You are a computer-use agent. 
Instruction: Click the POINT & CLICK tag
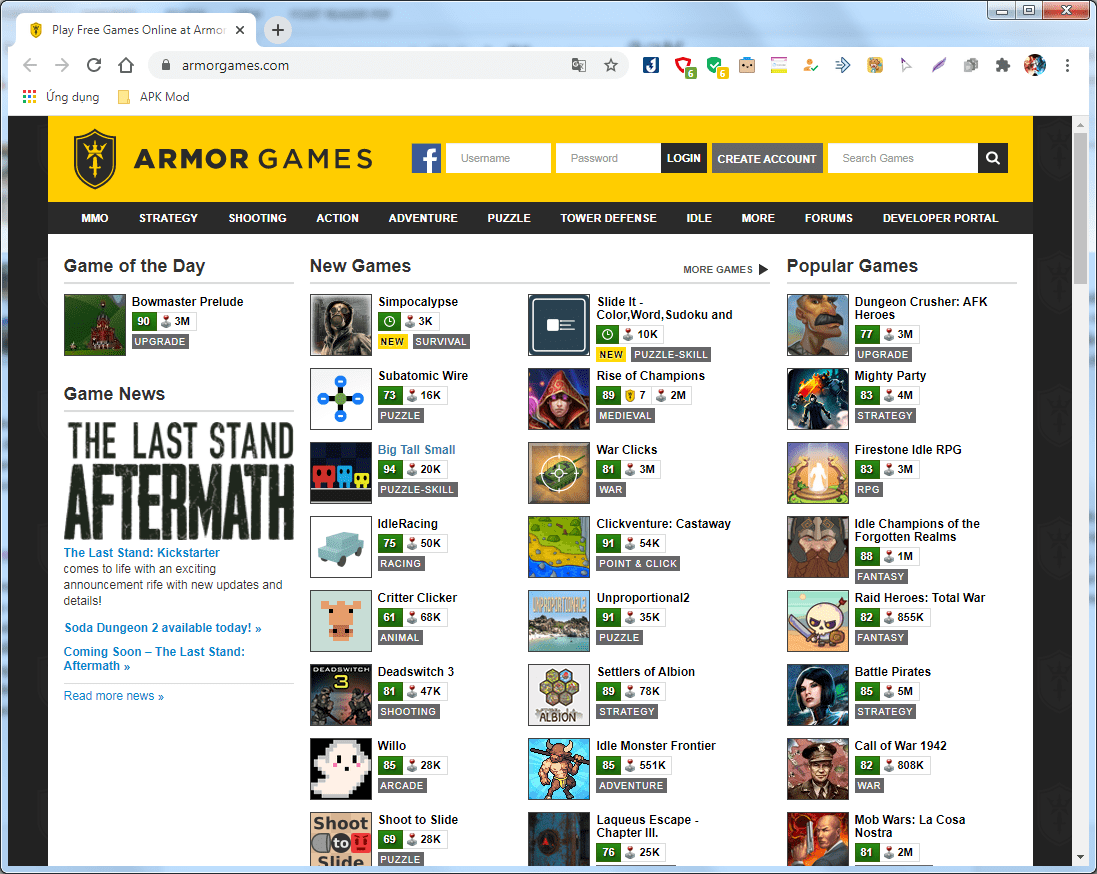click(x=638, y=563)
